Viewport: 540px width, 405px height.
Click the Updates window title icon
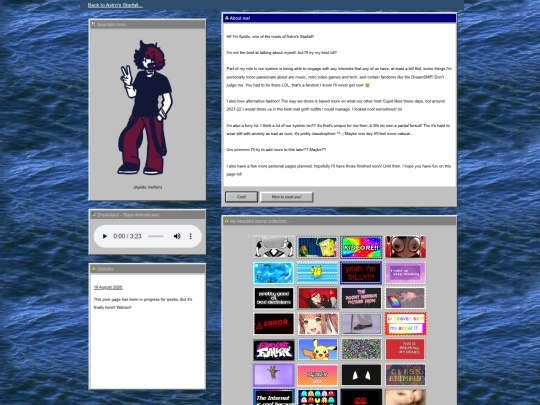click(93, 269)
